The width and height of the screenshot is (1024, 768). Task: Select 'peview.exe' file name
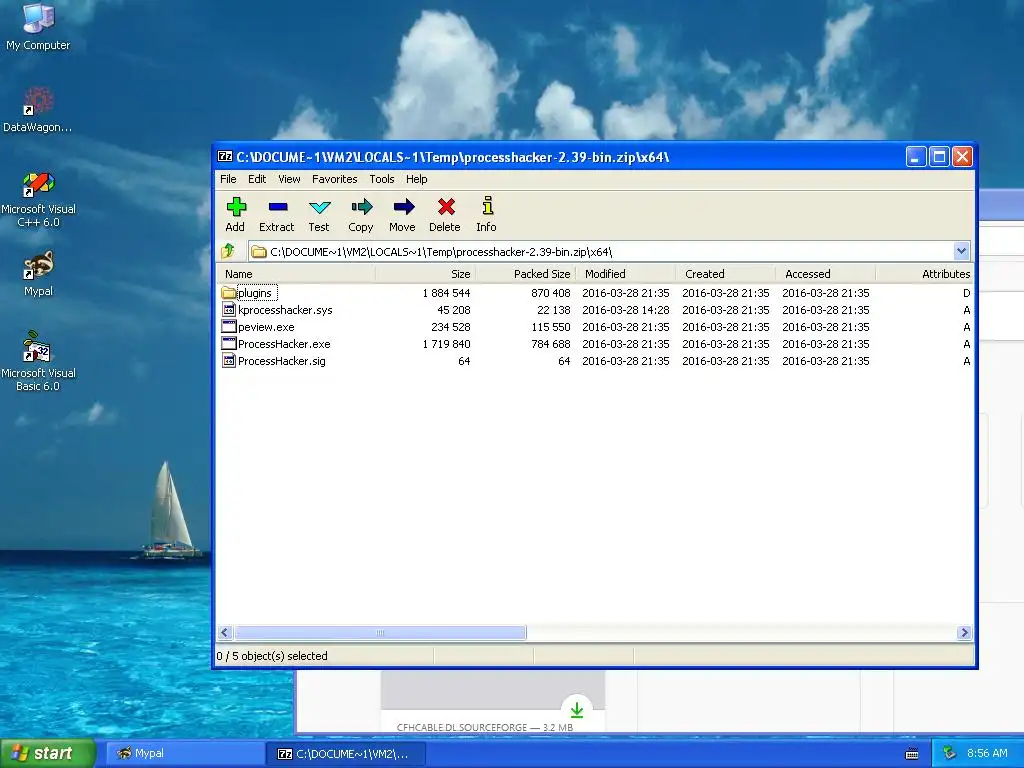pos(266,327)
